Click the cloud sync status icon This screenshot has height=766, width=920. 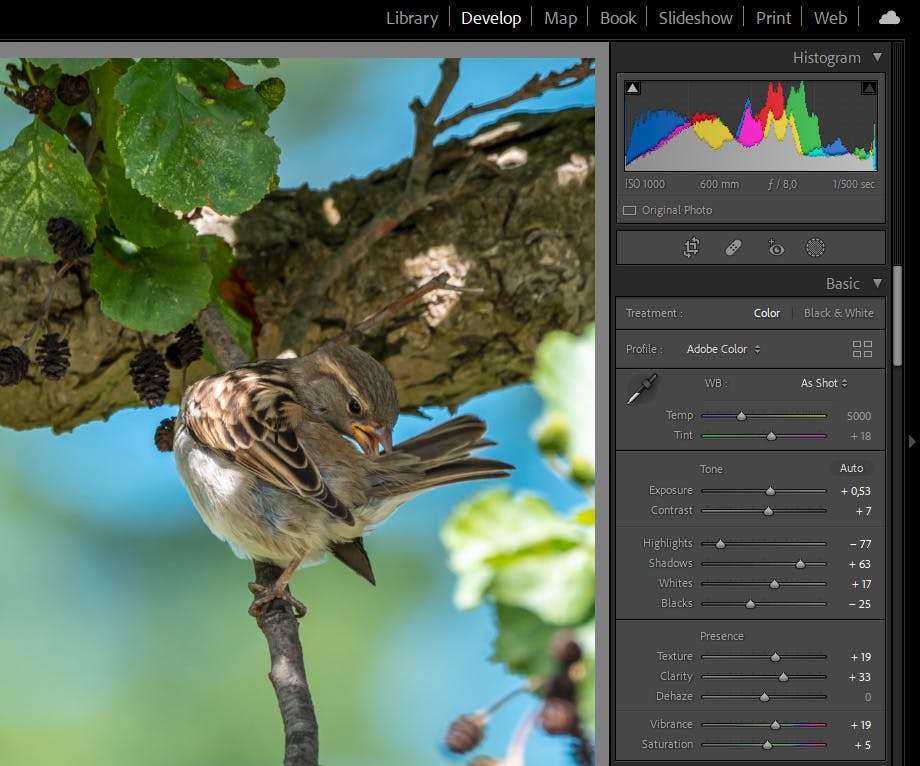click(888, 18)
